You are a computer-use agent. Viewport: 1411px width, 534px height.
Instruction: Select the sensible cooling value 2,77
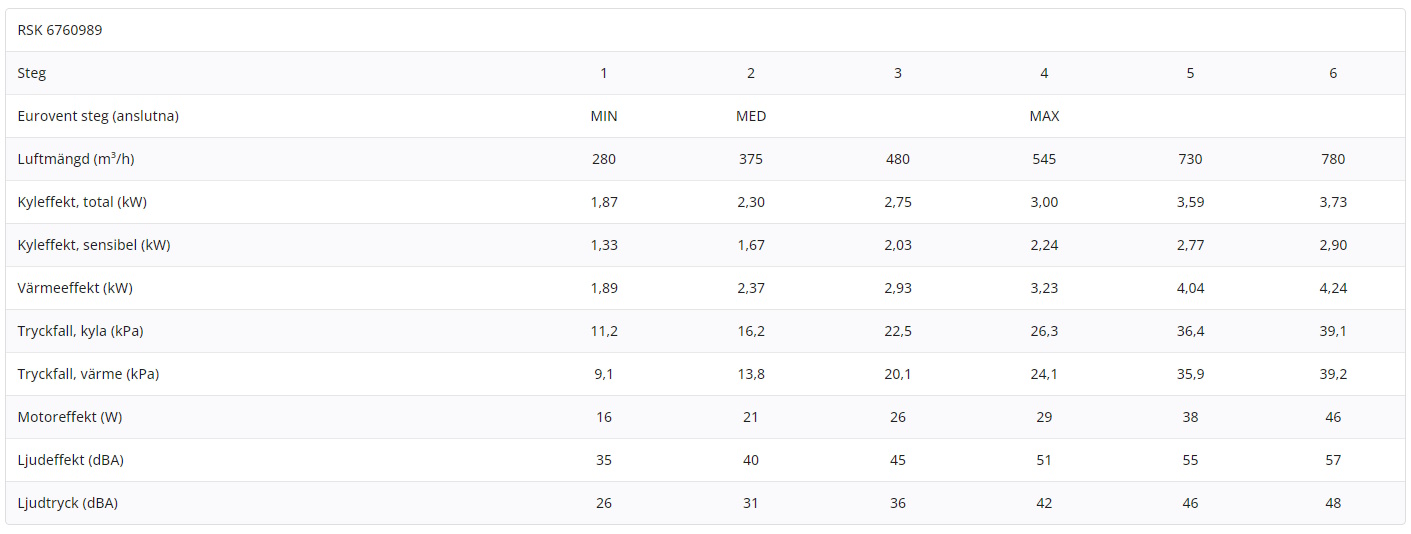point(1190,245)
